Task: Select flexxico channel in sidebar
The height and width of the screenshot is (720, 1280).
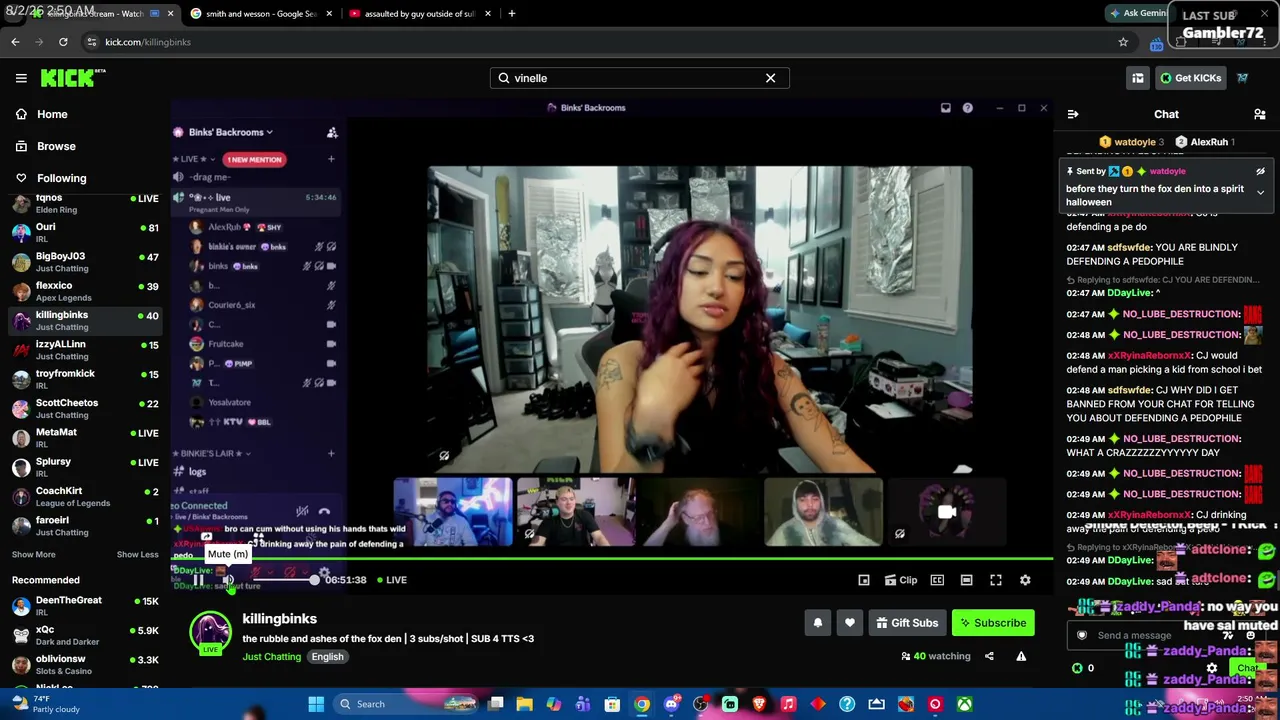Action: coord(85,291)
